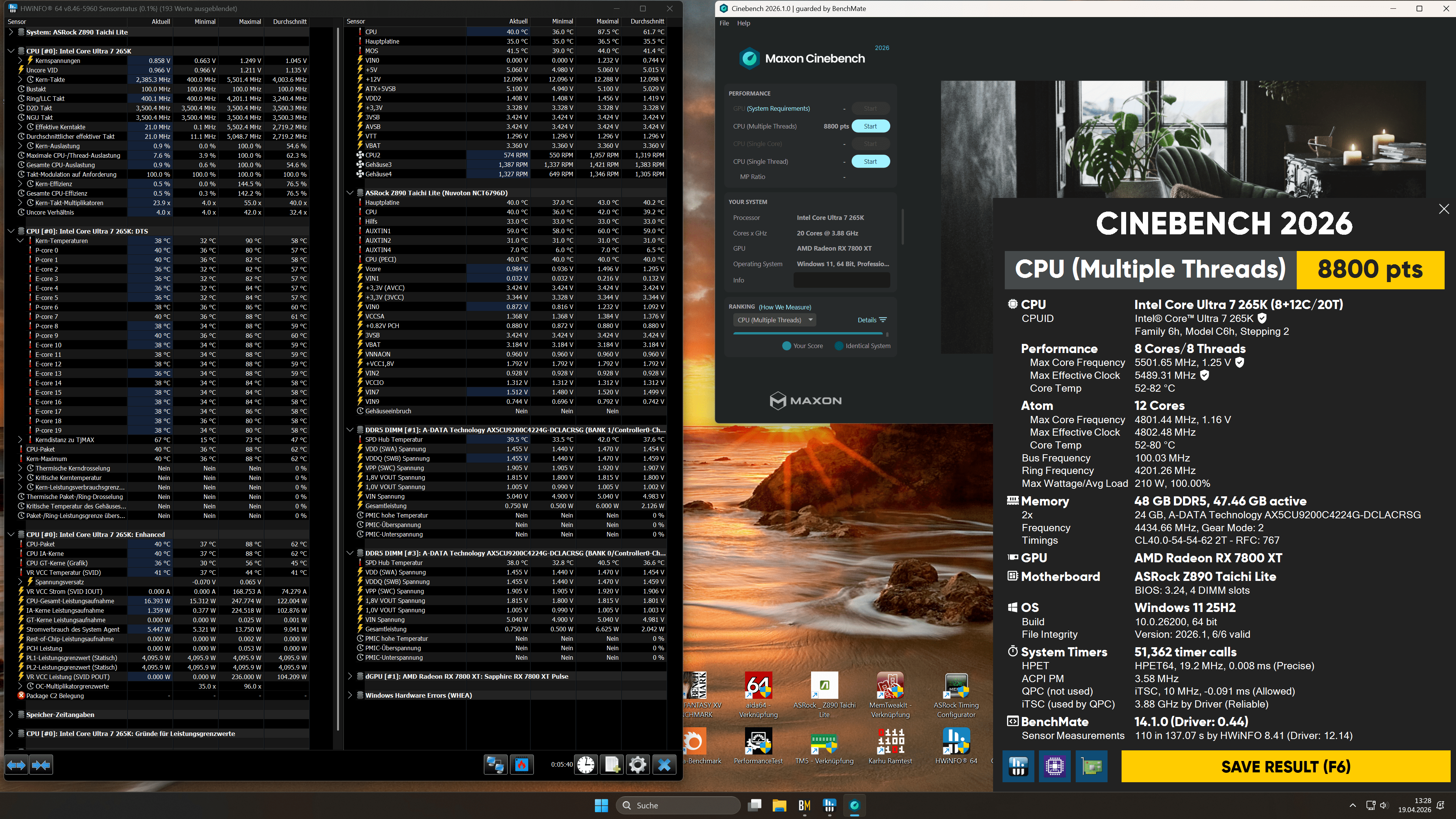Start logging with the sheet-plus icon

pos(612,765)
